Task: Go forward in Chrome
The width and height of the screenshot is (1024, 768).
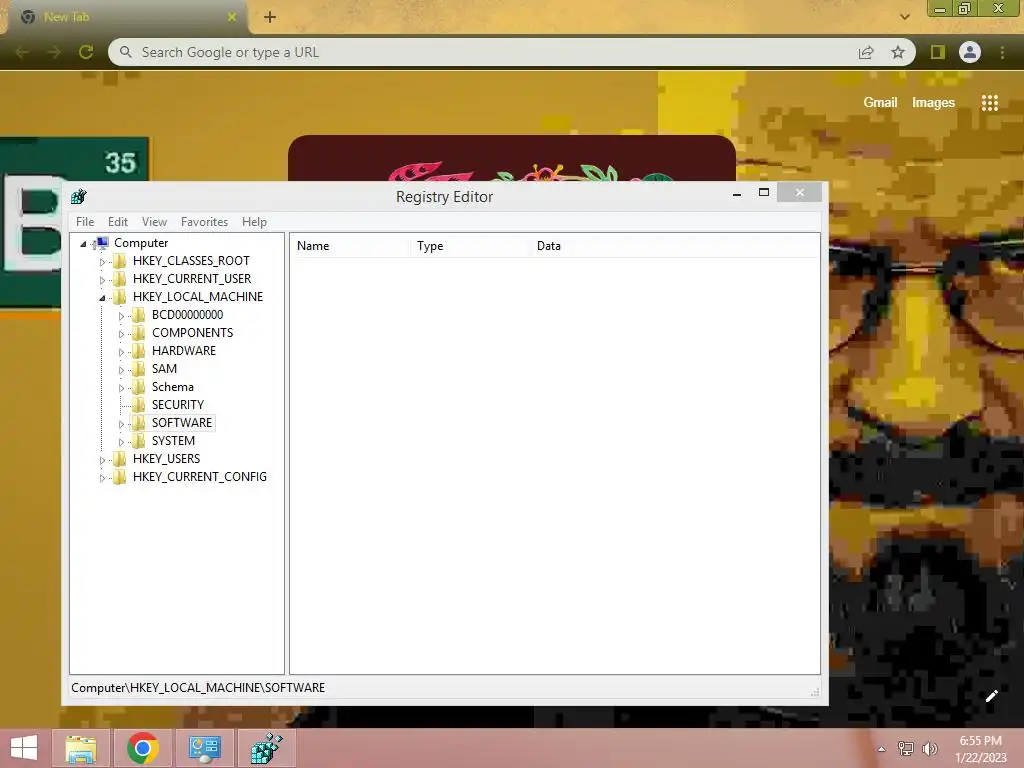Action: [x=54, y=52]
